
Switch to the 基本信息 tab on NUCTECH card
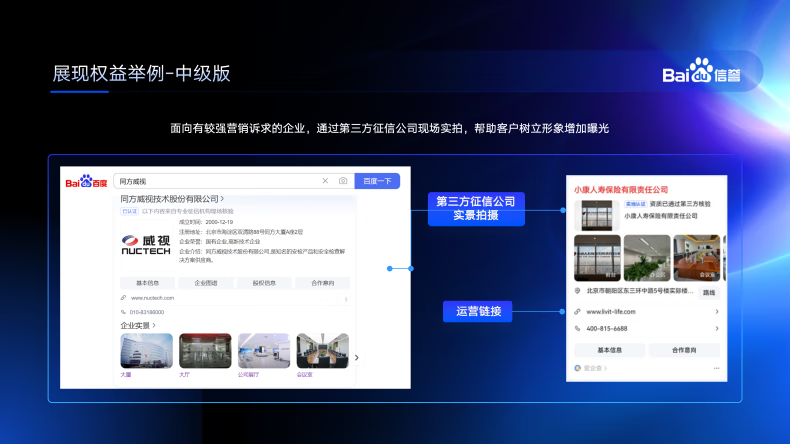(x=147, y=283)
